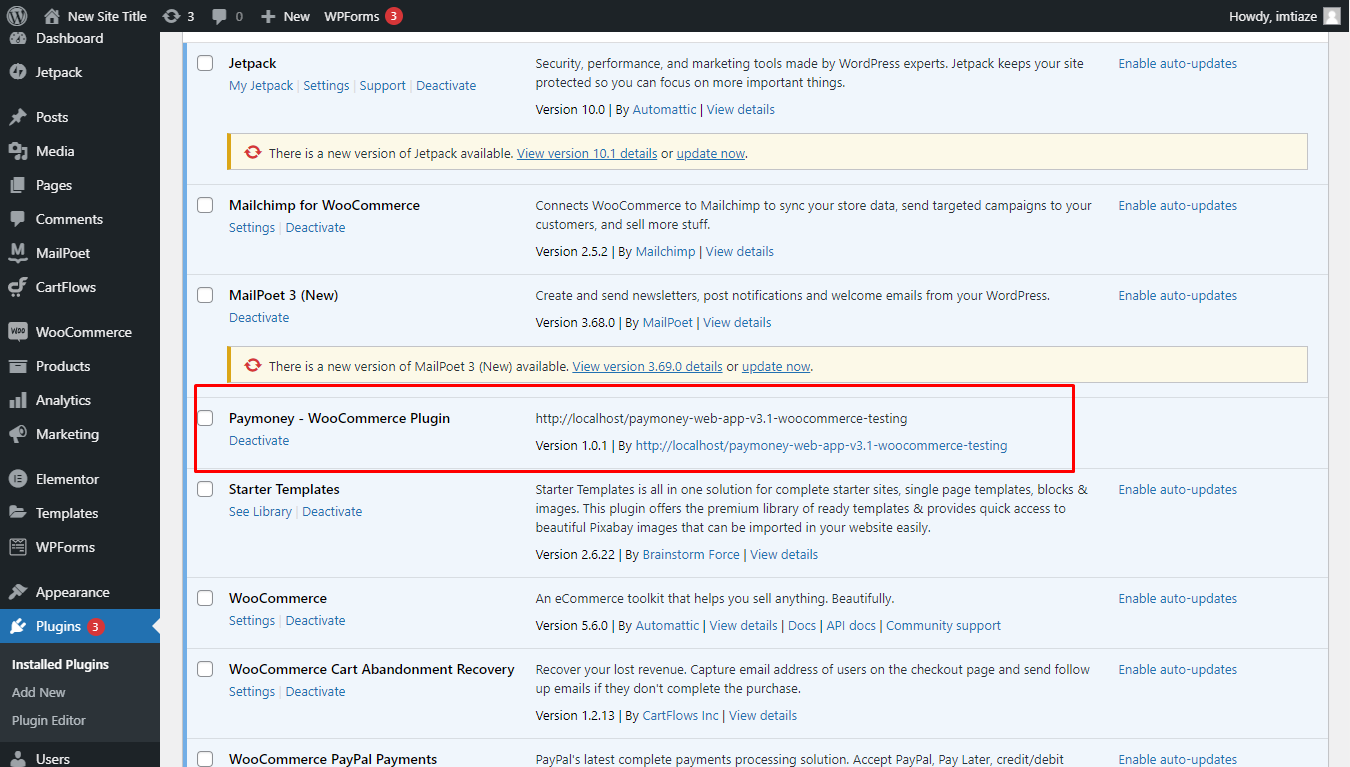Open Plugin Editor submenu item
Viewport: 1350px width, 767px height.
(49, 720)
